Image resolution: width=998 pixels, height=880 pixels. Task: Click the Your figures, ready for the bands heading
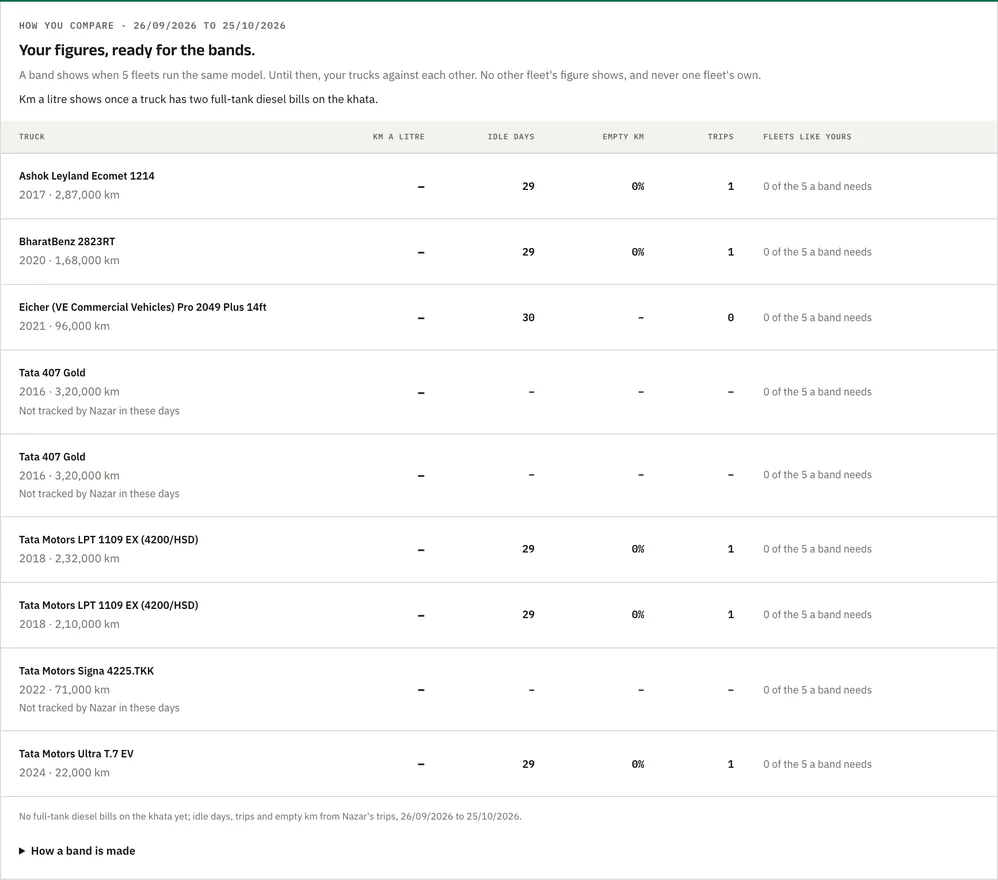(137, 50)
